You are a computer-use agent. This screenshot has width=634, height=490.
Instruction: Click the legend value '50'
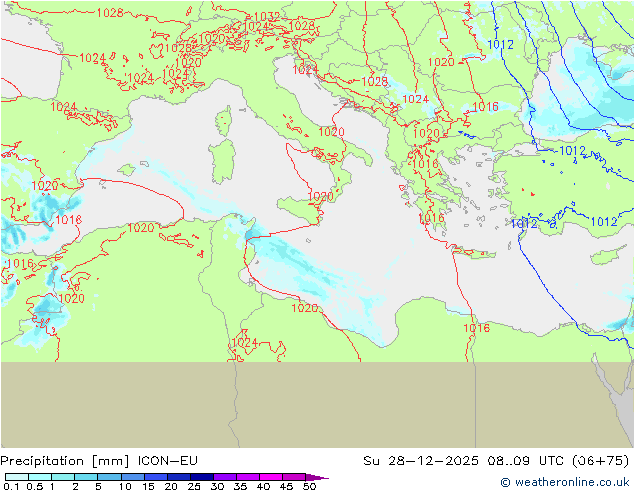(x=309, y=486)
